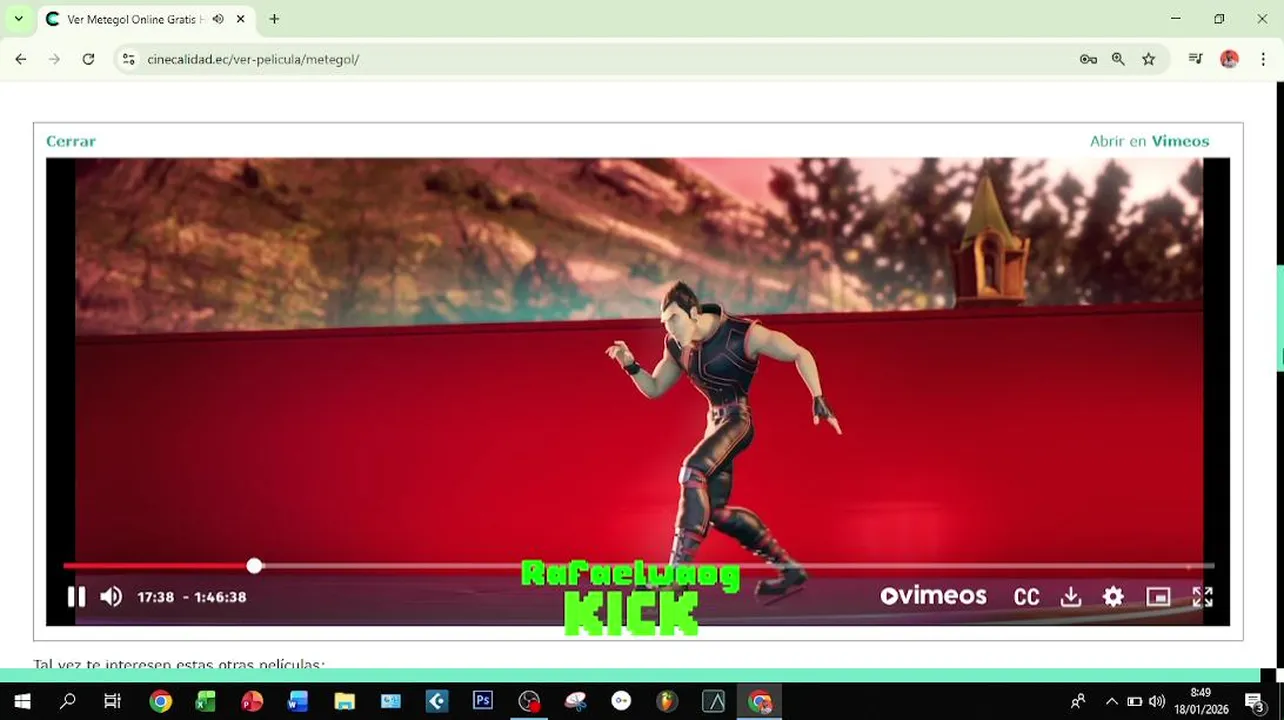Go back to the previous page
Screen dimensions: 1284x720
21,59
